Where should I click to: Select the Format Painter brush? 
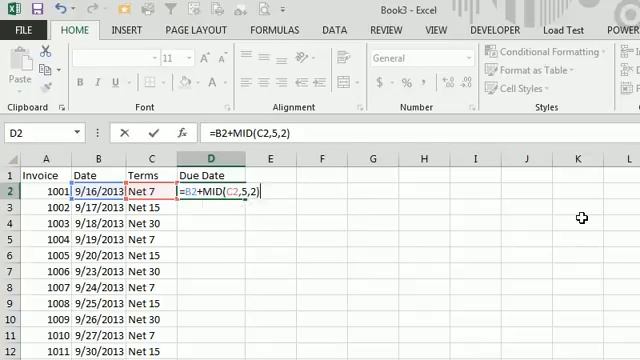coord(46,87)
